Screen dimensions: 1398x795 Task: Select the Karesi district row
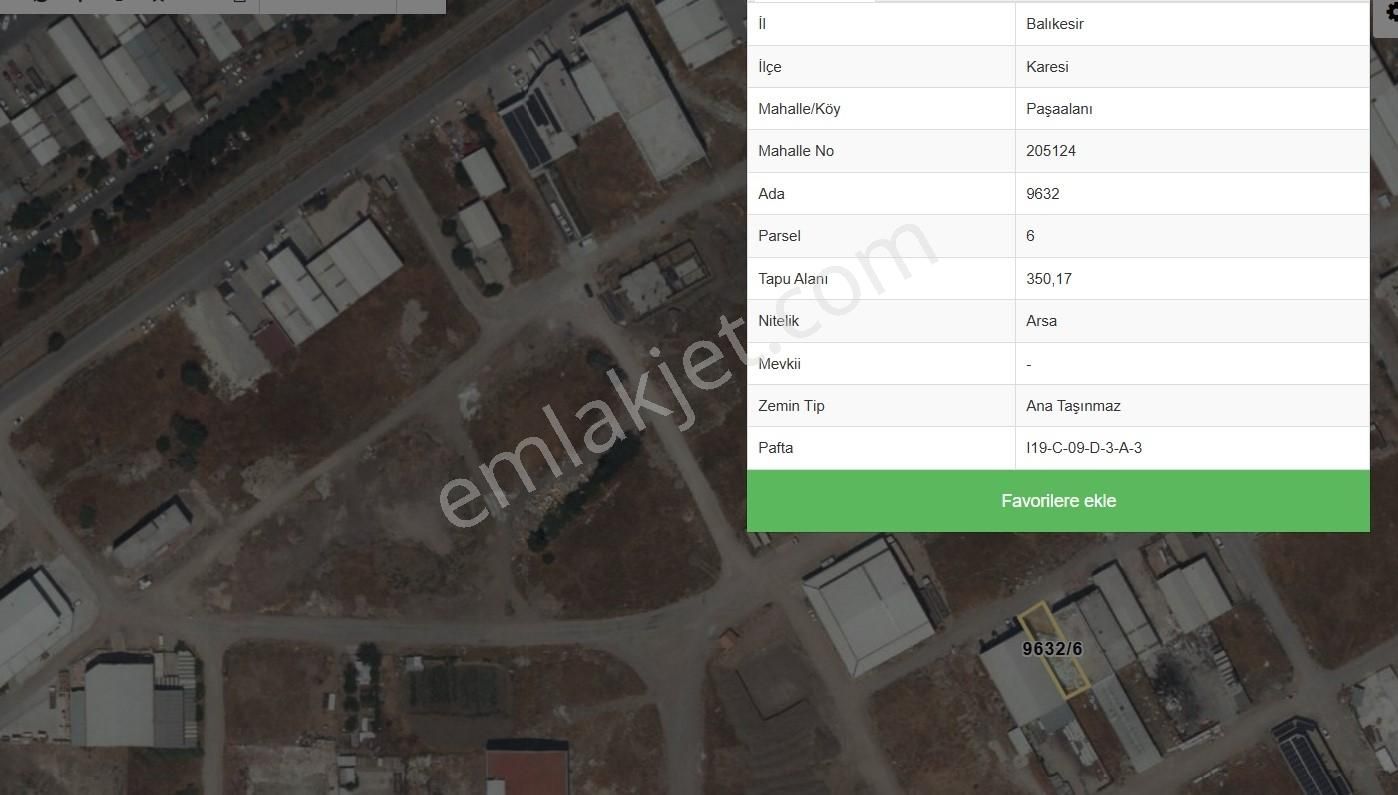(x=1048, y=66)
